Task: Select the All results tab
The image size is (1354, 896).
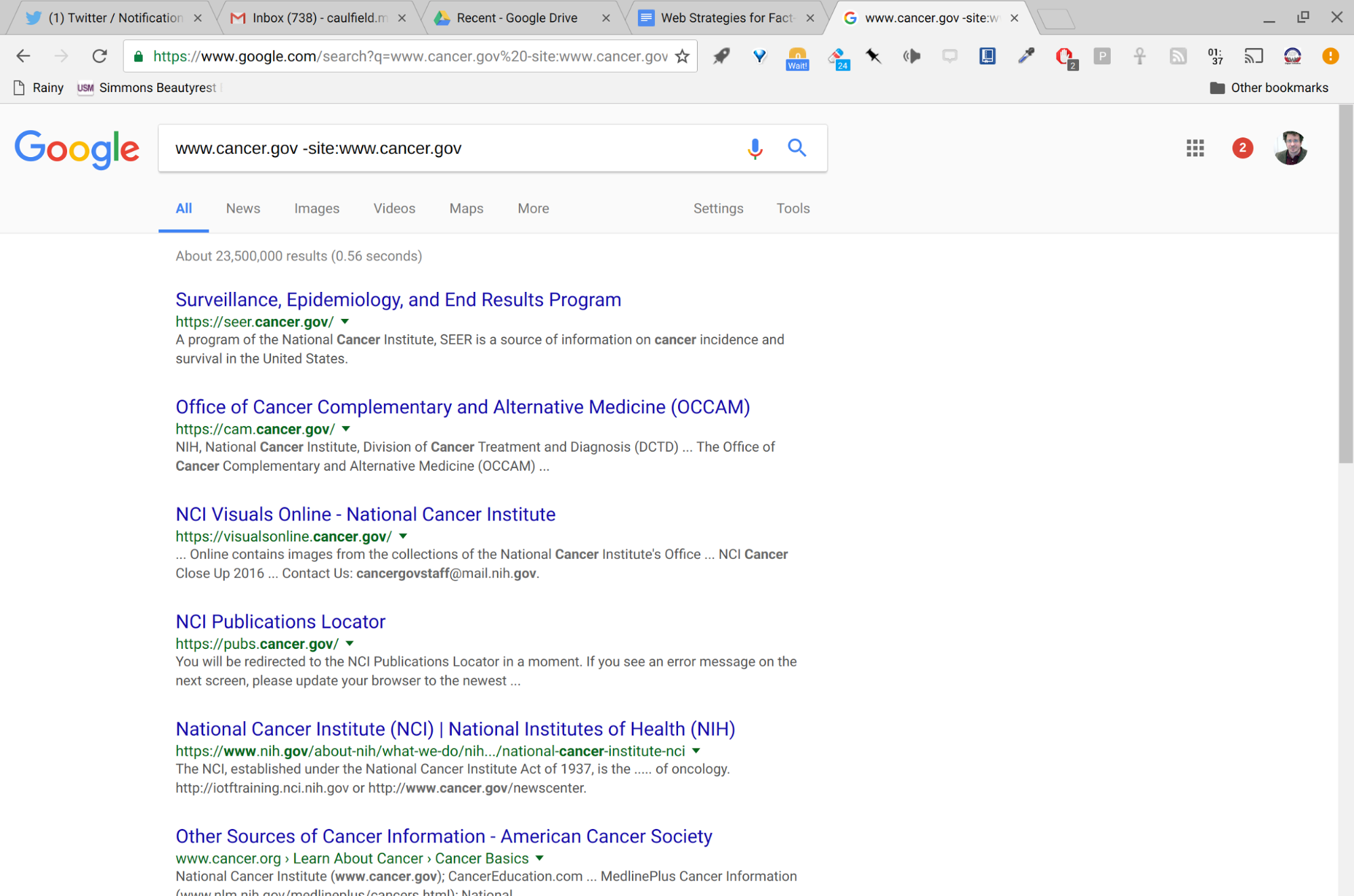Action: 184,209
